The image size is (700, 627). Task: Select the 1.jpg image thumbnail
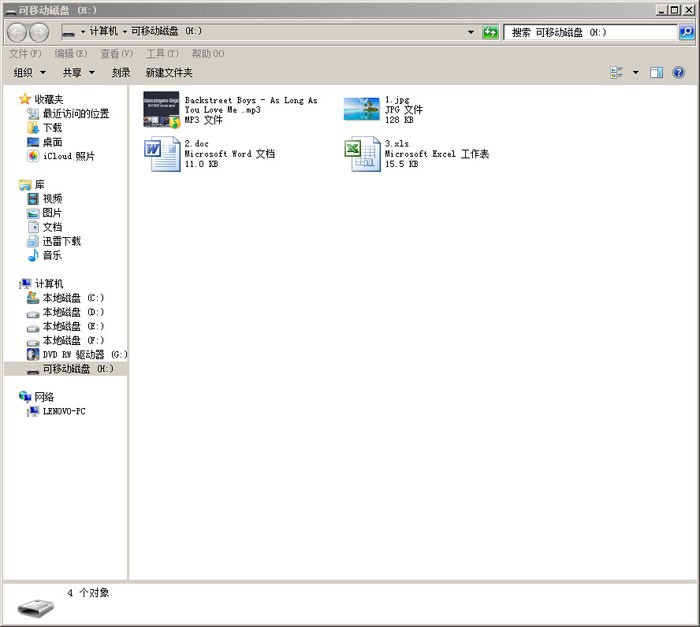tap(362, 108)
